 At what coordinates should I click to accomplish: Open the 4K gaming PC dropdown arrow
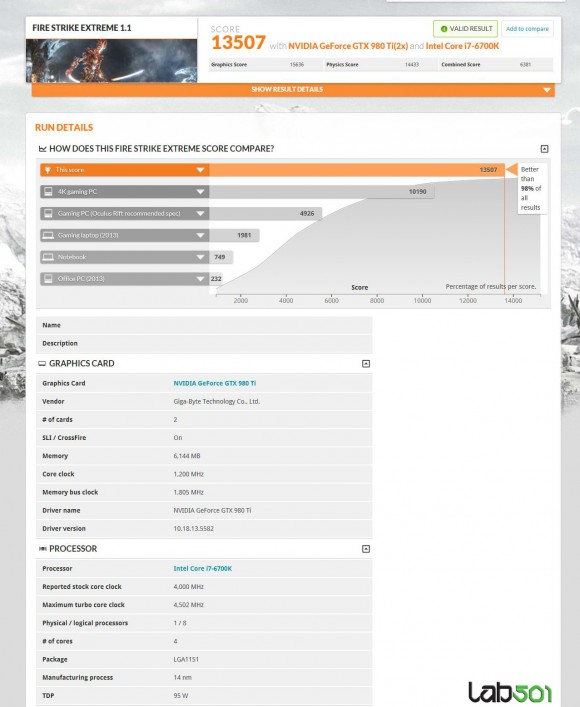click(200, 192)
